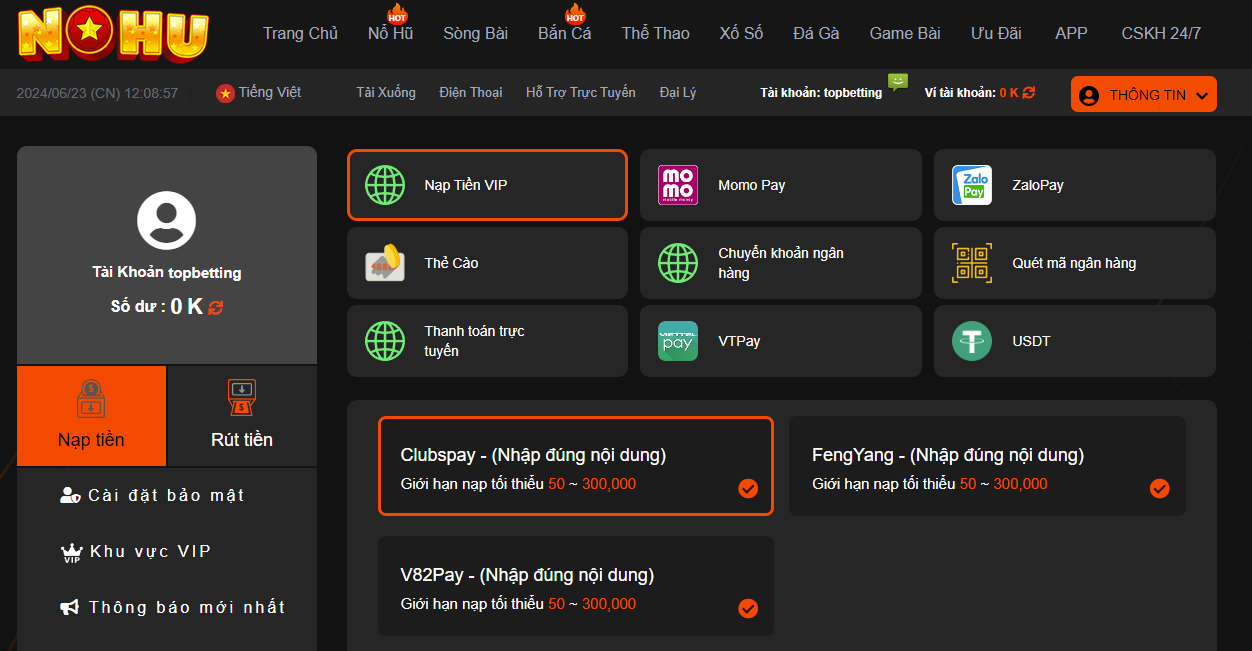Click the Rút tiền withdraw icon
This screenshot has height=651, width=1252.
tap(242, 399)
